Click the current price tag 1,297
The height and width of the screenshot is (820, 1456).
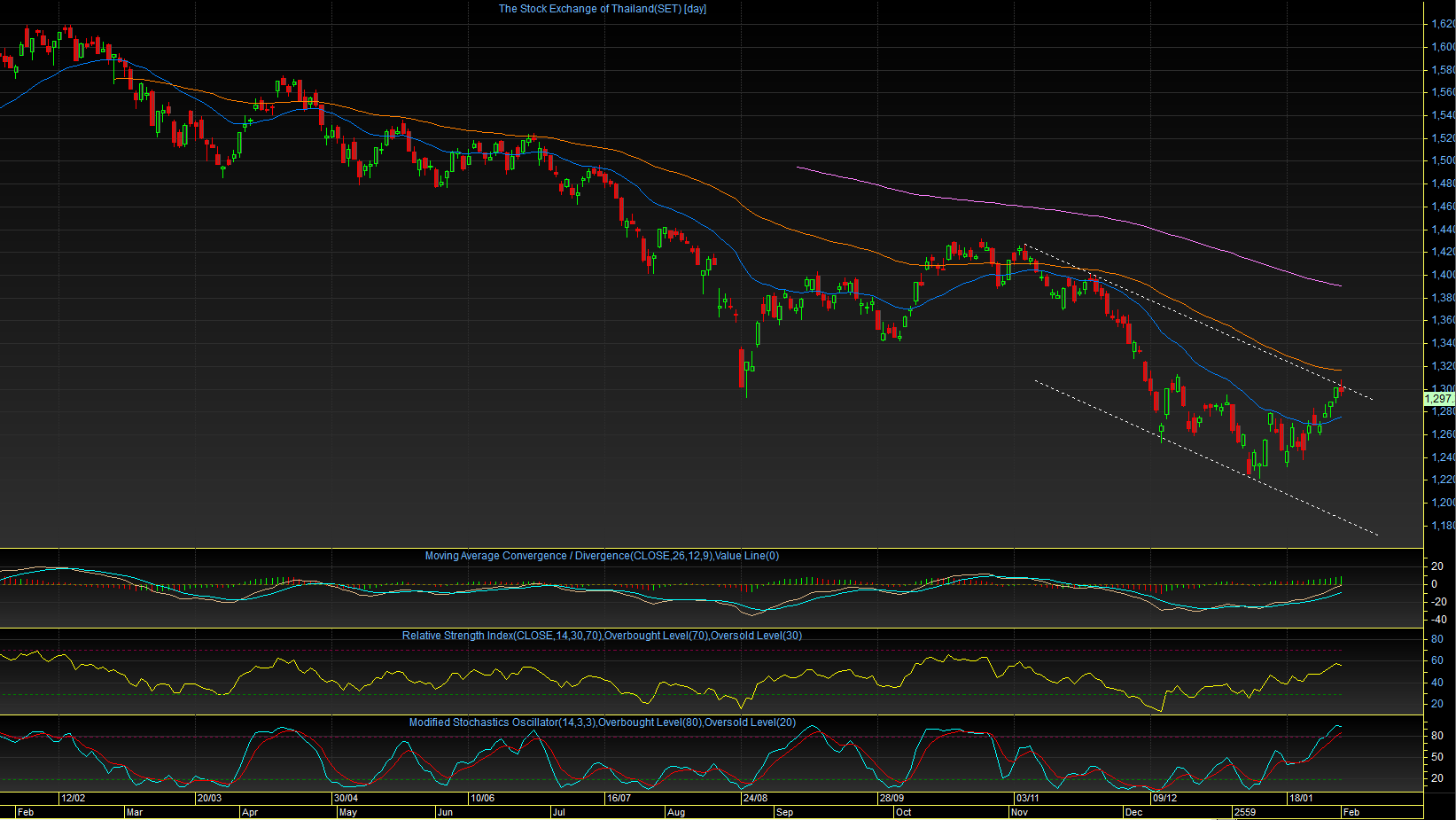pyautogui.click(x=1439, y=399)
